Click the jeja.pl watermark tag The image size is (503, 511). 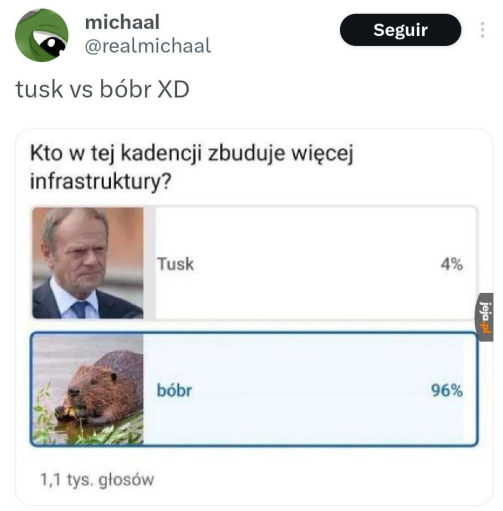(485, 317)
